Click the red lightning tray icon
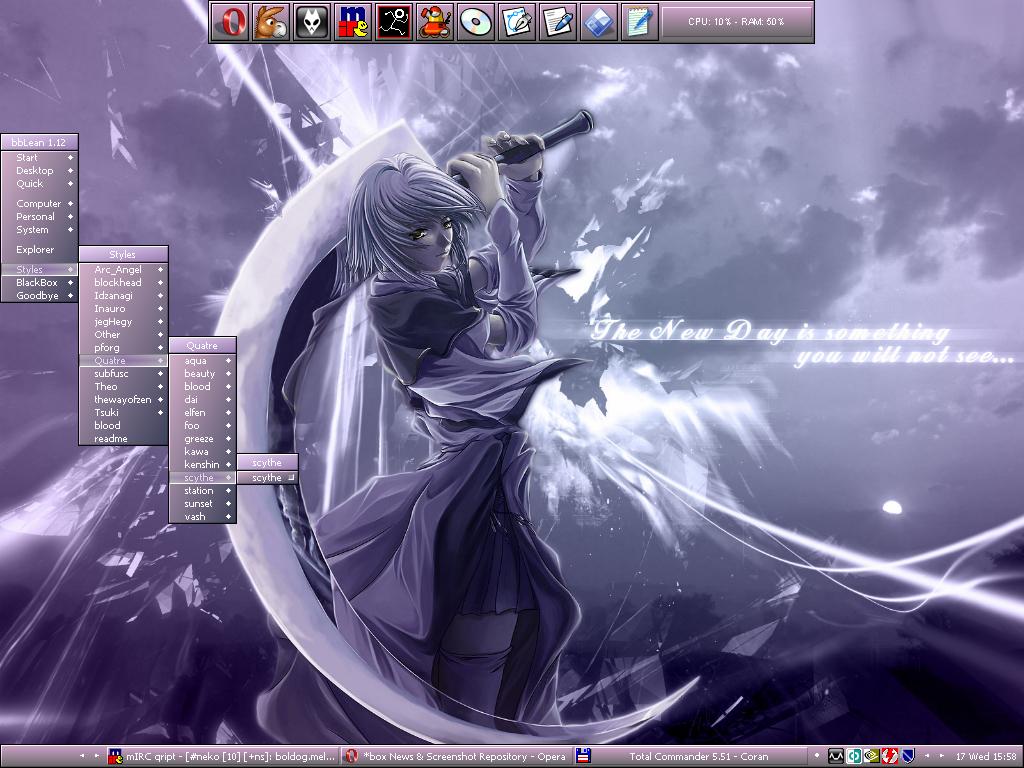This screenshot has height=768, width=1024. [889, 756]
